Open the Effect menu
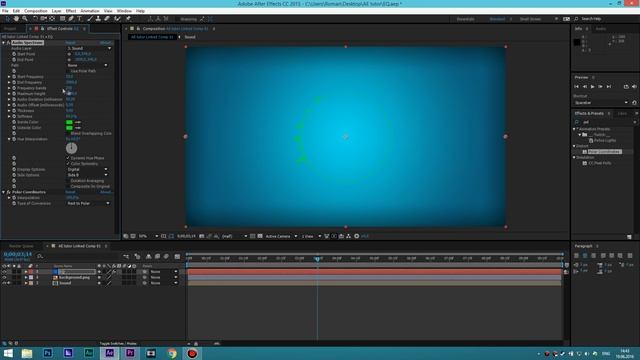 71,11
